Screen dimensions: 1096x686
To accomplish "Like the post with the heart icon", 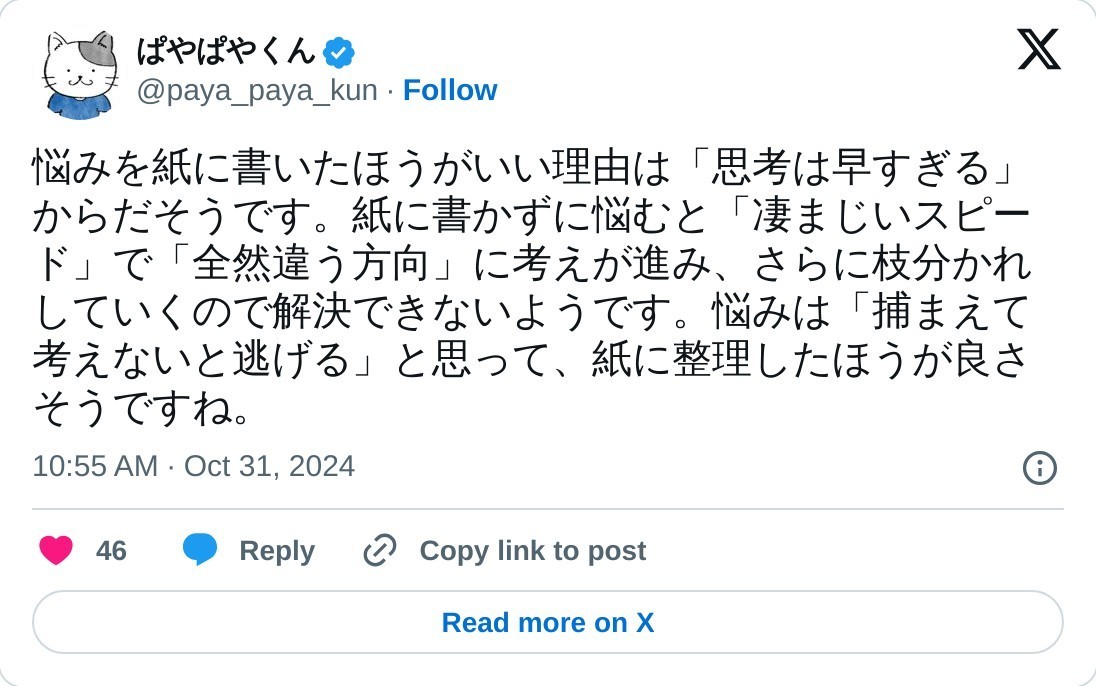I will pyautogui.click(x=56, y=550).
